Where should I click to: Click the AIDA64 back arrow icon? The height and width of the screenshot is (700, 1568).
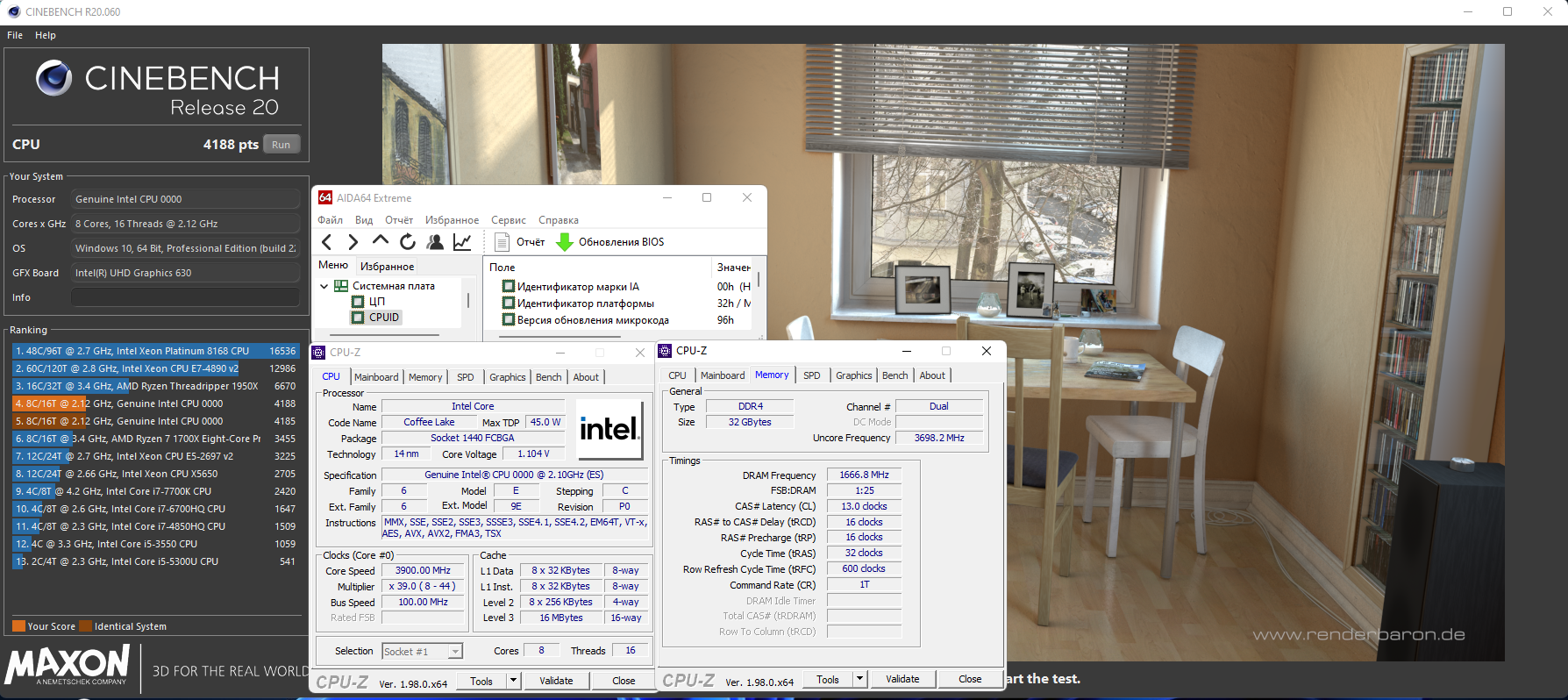327,242
